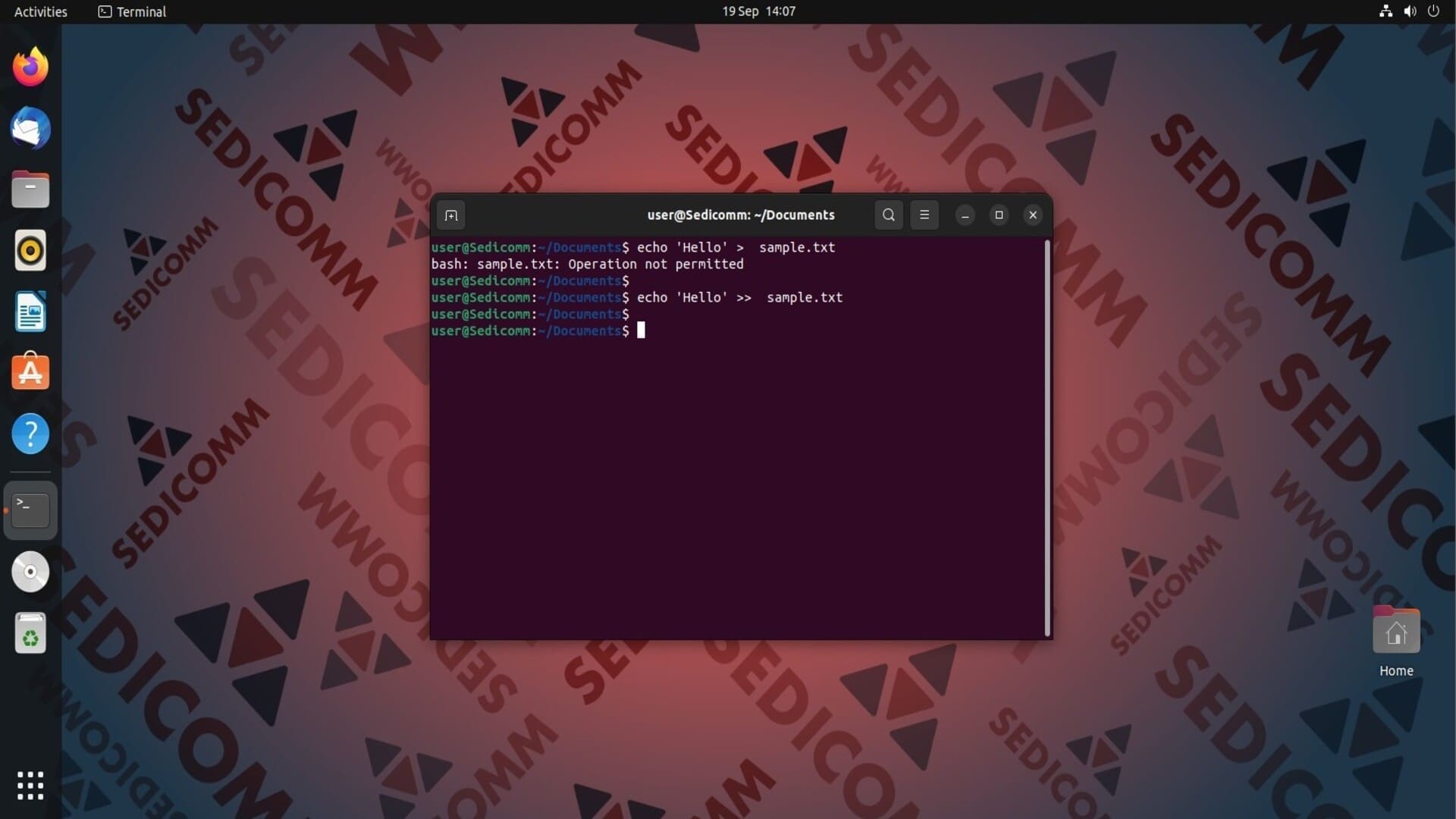Open the Help icon in dock
1456x819 pixels.
coord(30,434)
